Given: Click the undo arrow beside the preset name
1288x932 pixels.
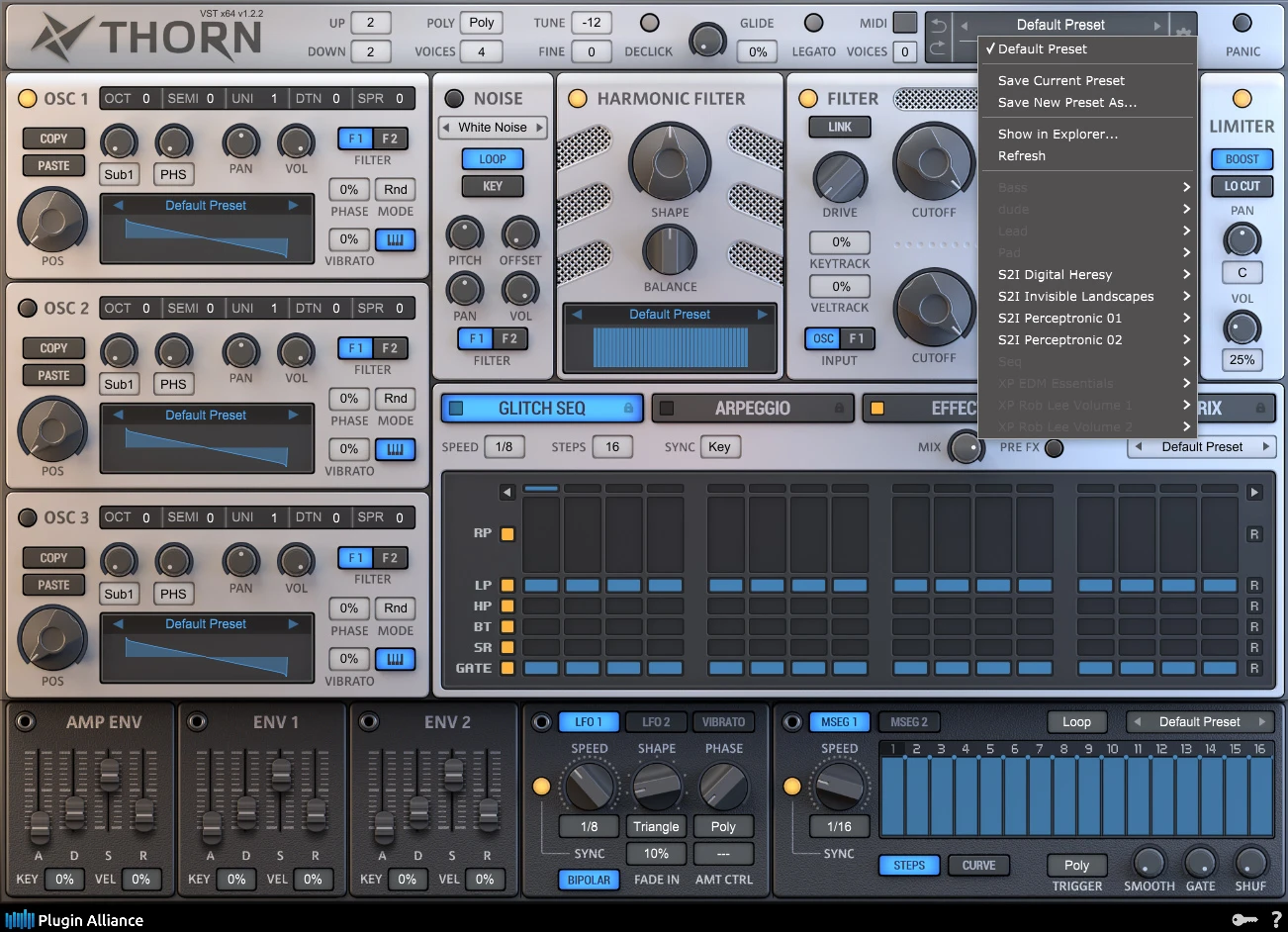Looking at the screenshot, I should click(x=940, y=26).
